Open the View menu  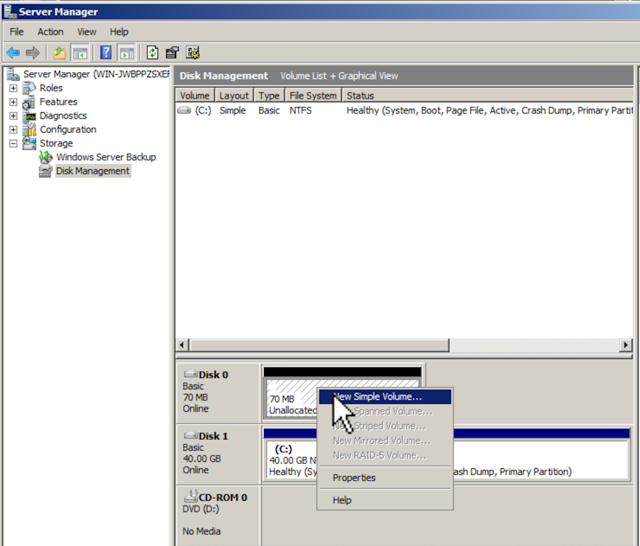pos(87,32)
